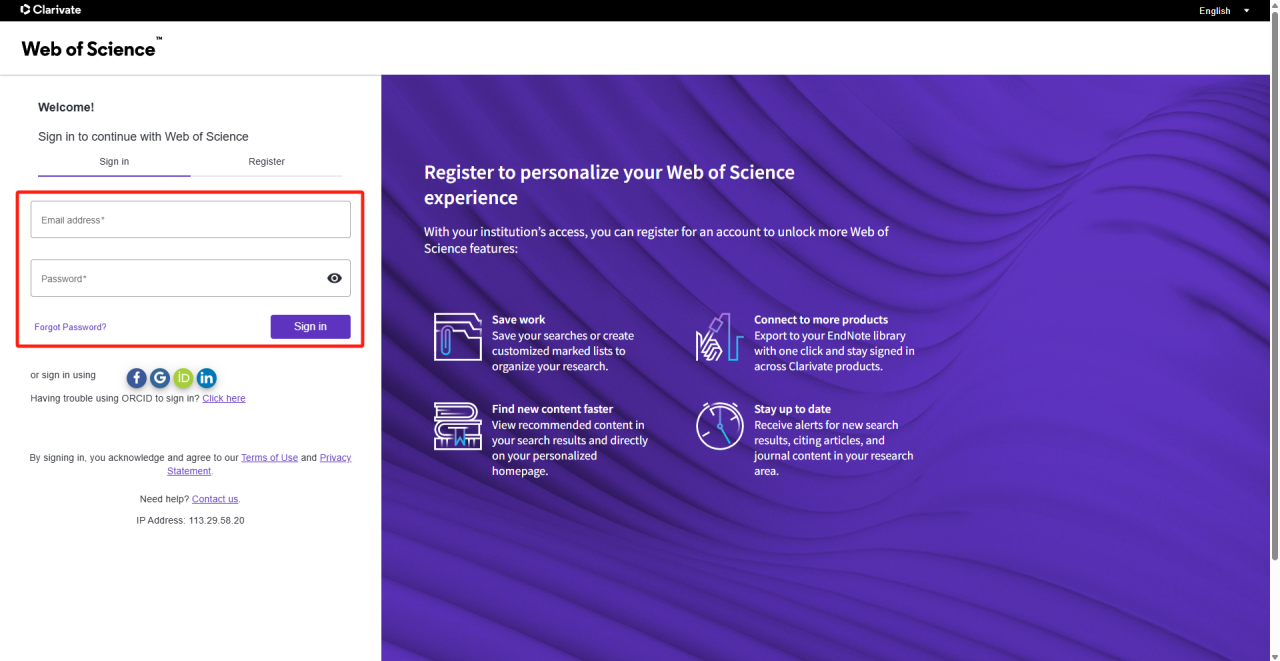Switch to the Register tab

pos(266,161)
